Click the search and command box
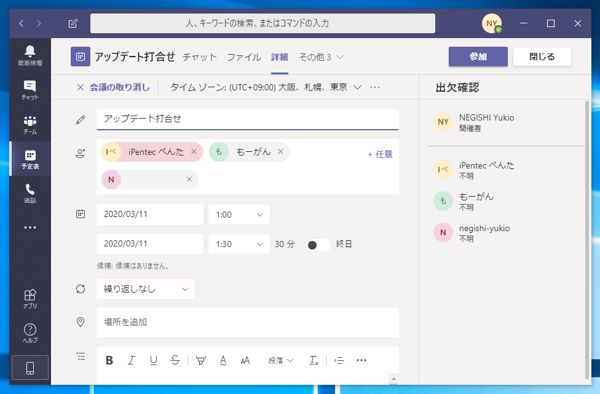Image resolution: width=600 pixels, height=394 pixels. tap(262, 23)
